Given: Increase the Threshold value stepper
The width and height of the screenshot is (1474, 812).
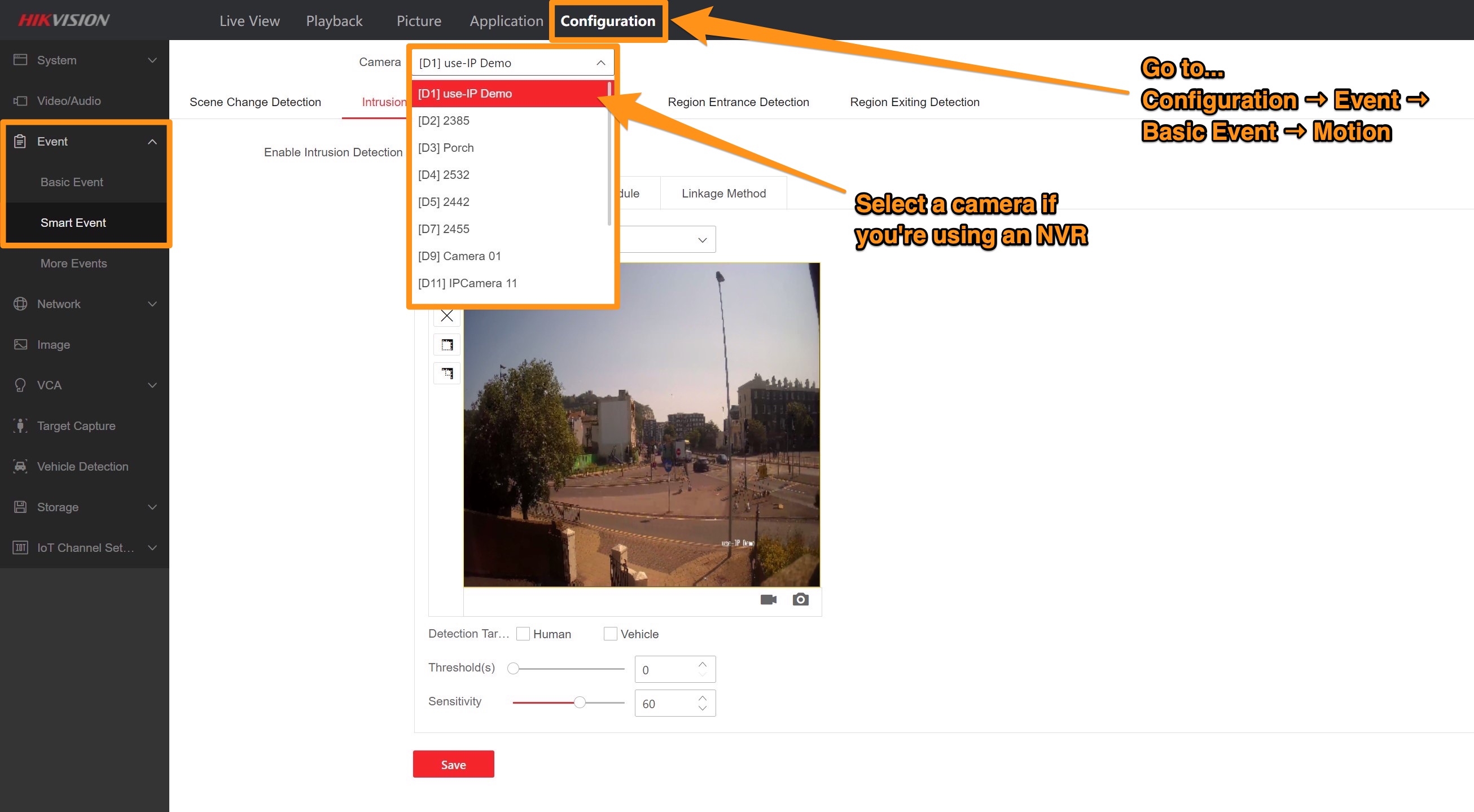Looking at the screenshot, I should click(703, 664).
